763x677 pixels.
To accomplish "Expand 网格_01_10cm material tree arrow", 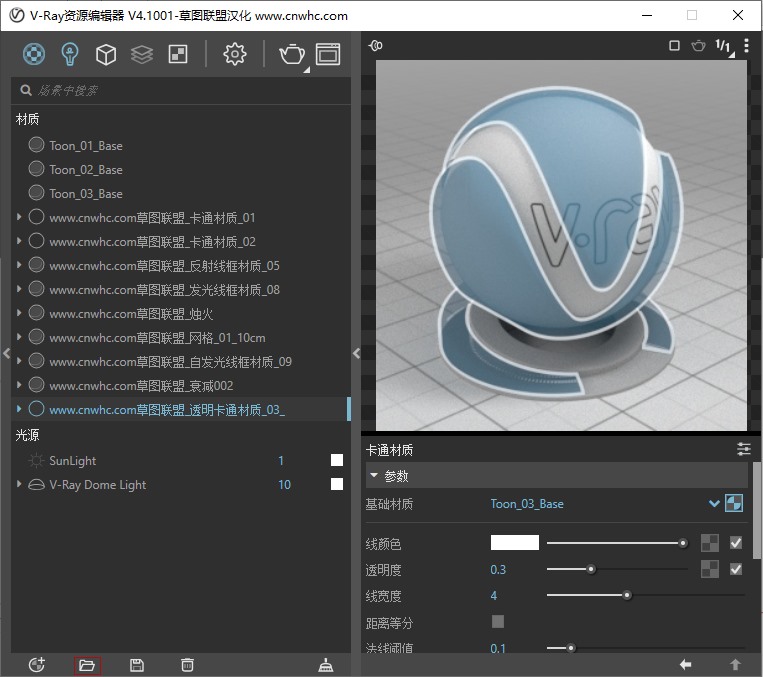I will [19, 337].
